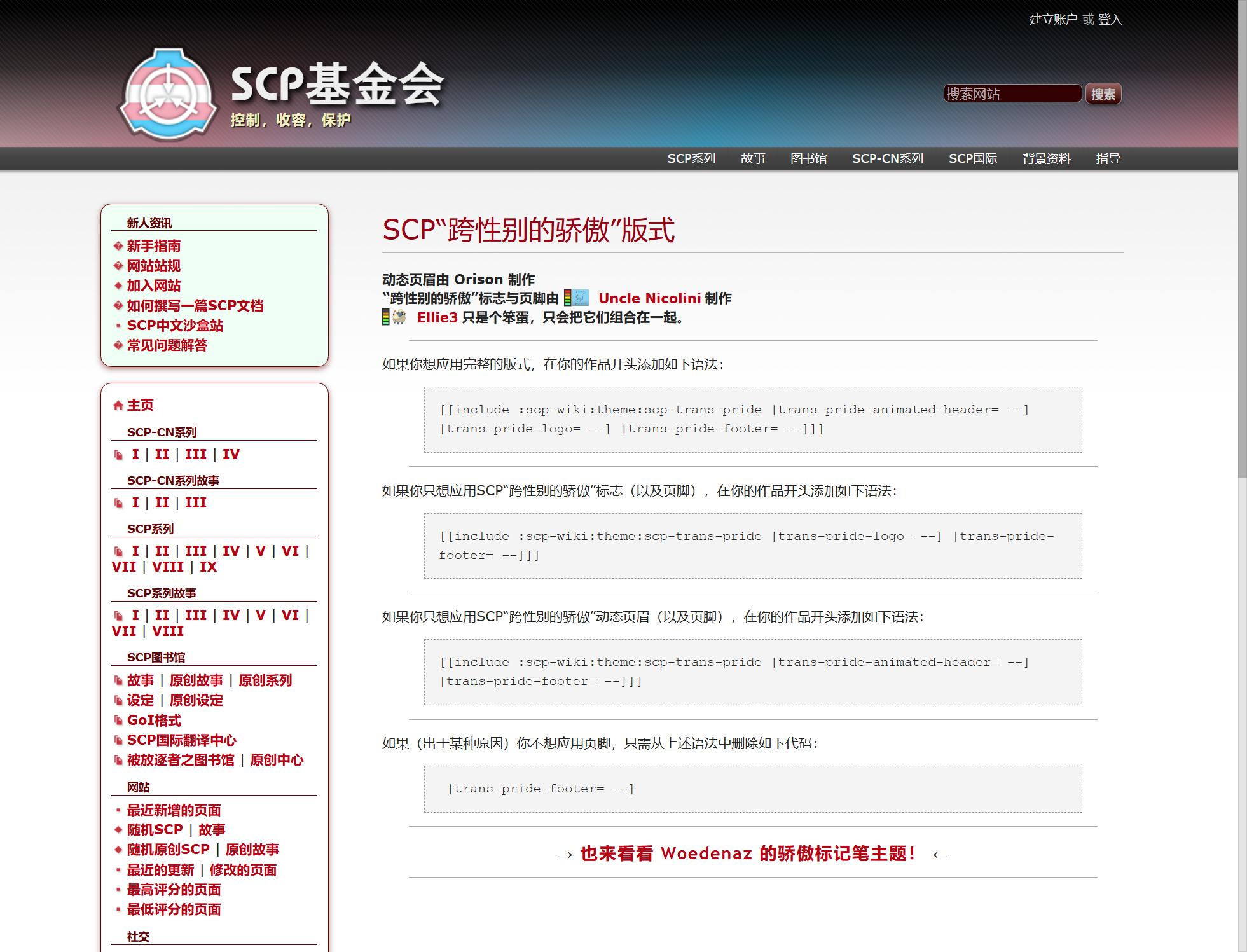Click in the 搜索网站 search field
This screenshot has height=952, width=1247.
(1012, 93)
